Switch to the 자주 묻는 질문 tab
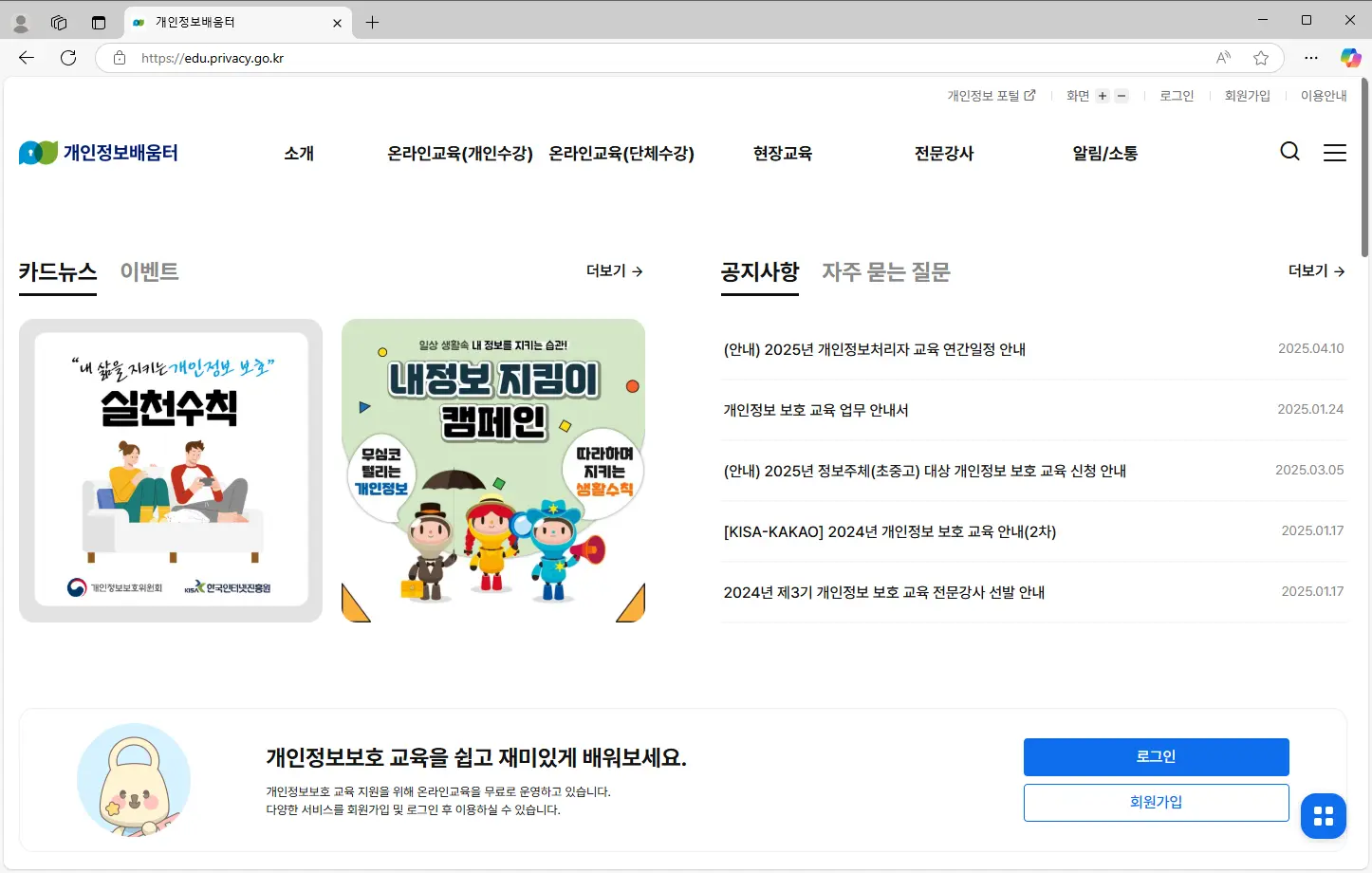This screenshot has width=1372, height=873. pyautogui.click(x=884, y=272)
